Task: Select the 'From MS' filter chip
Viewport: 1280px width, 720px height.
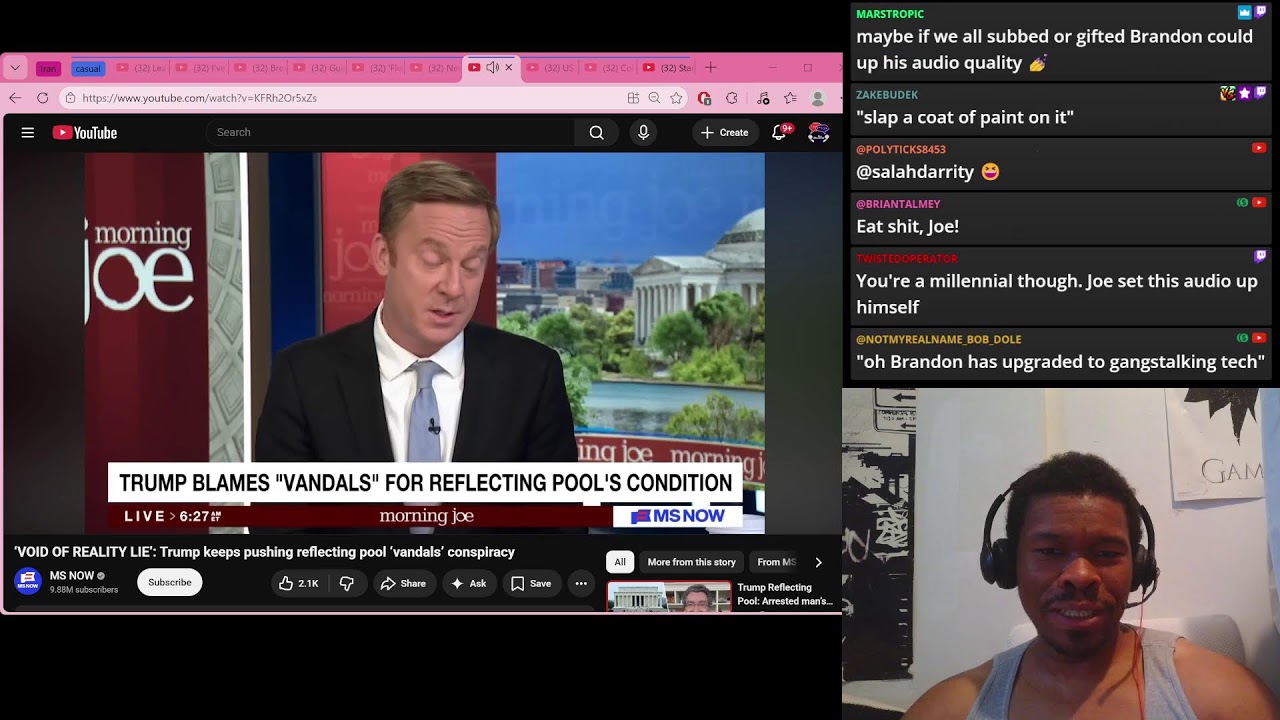Action: [777, 562]
